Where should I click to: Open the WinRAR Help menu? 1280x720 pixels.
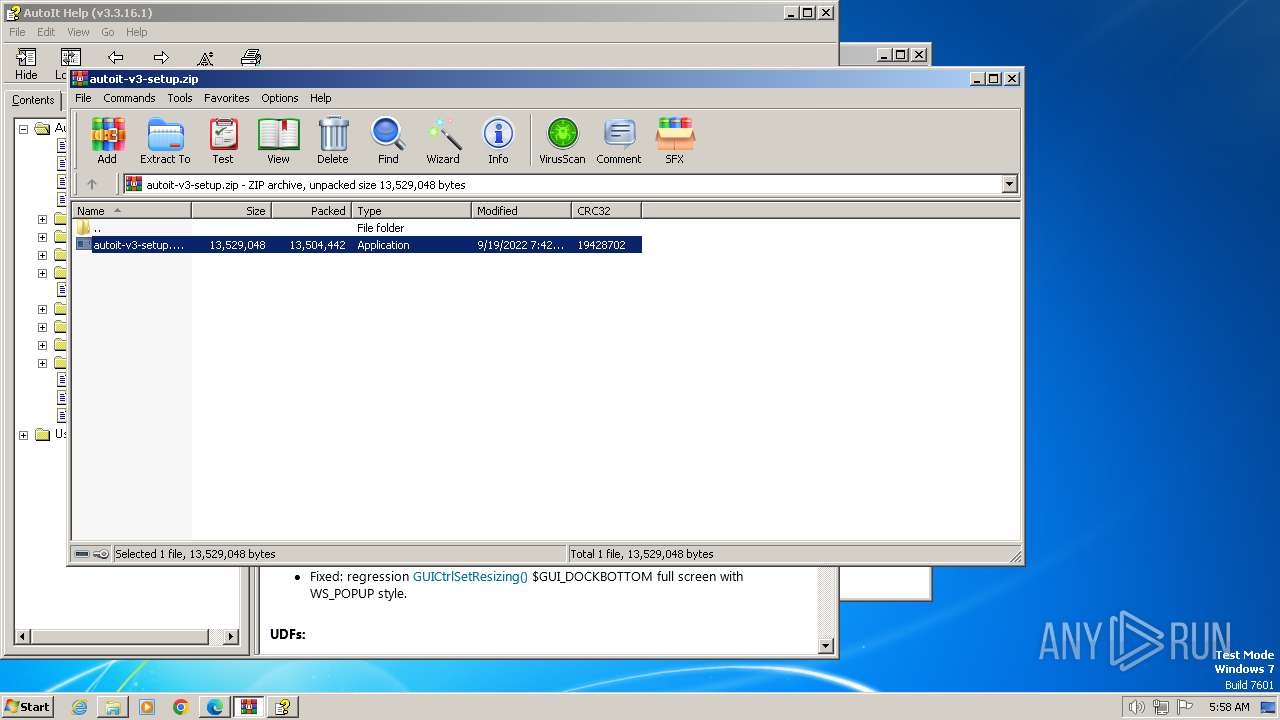pyautogui.click(x=320, y=98)
